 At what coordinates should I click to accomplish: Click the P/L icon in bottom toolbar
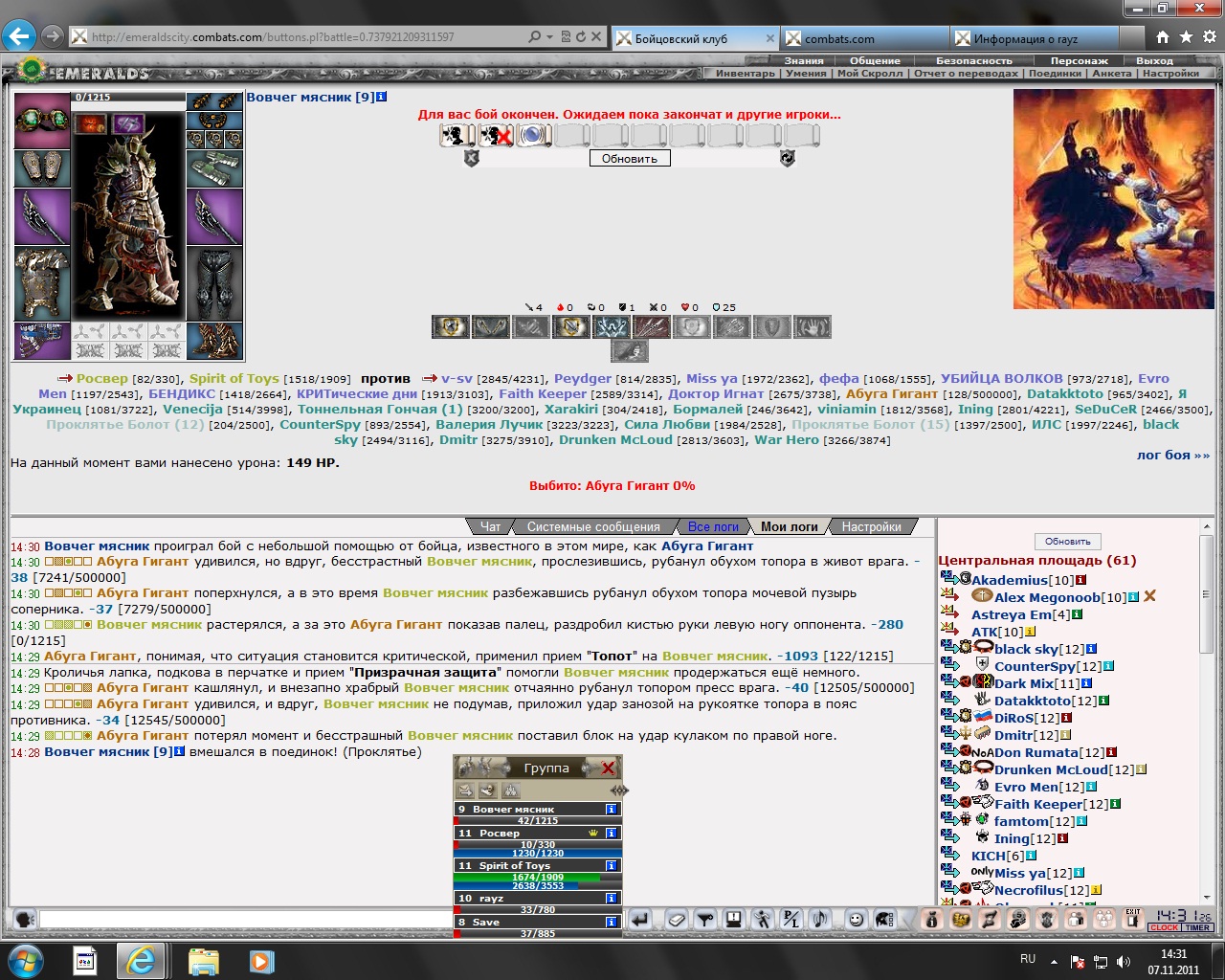pyautogui.click(x=791, y=920)
